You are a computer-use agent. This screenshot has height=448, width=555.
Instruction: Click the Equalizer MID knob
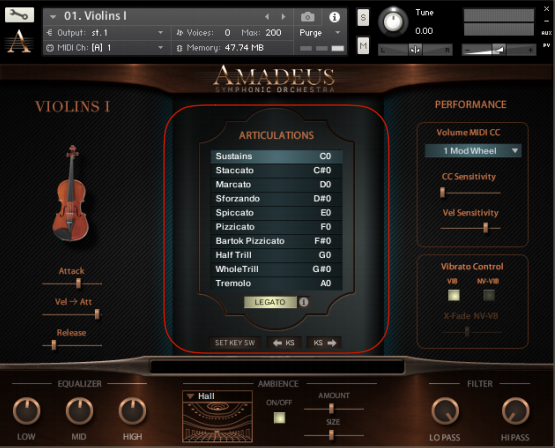pyautogui.click(x=80, y=411)
